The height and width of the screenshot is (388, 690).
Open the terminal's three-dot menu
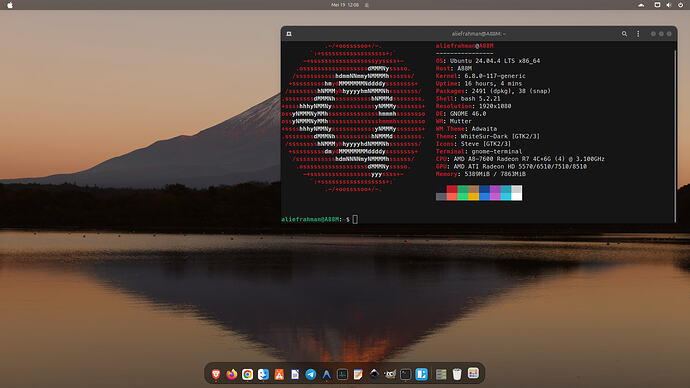[638, 34]
